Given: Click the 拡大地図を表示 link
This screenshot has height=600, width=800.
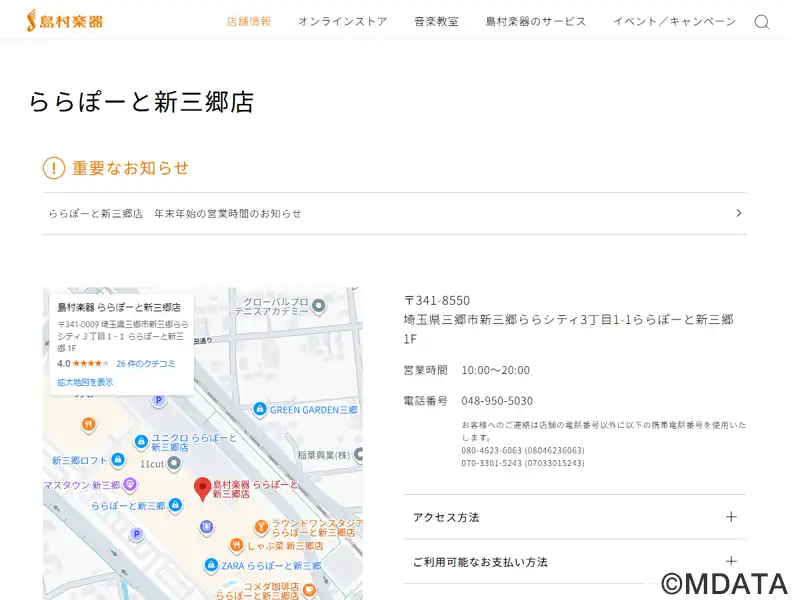Looking at the screenshot, I should point(85,382).
